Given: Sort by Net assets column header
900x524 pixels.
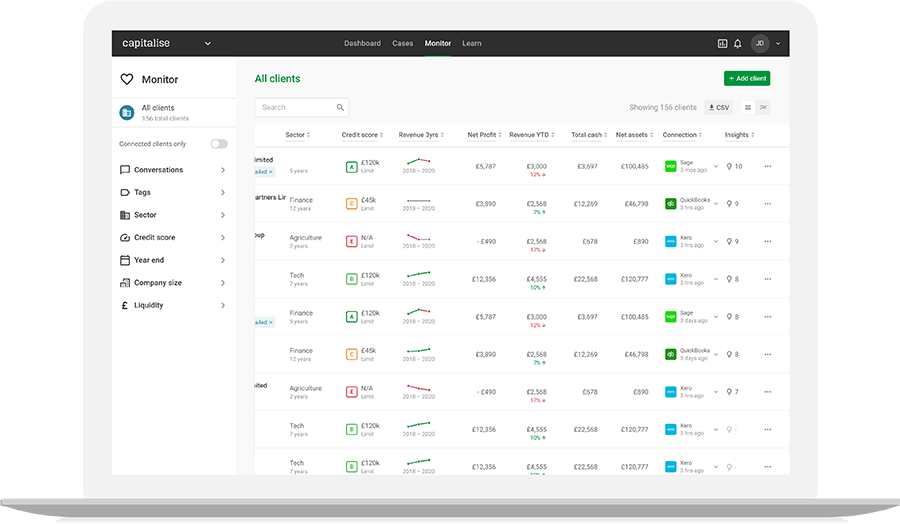Looking at the screenshot, I should coord(634,135).
